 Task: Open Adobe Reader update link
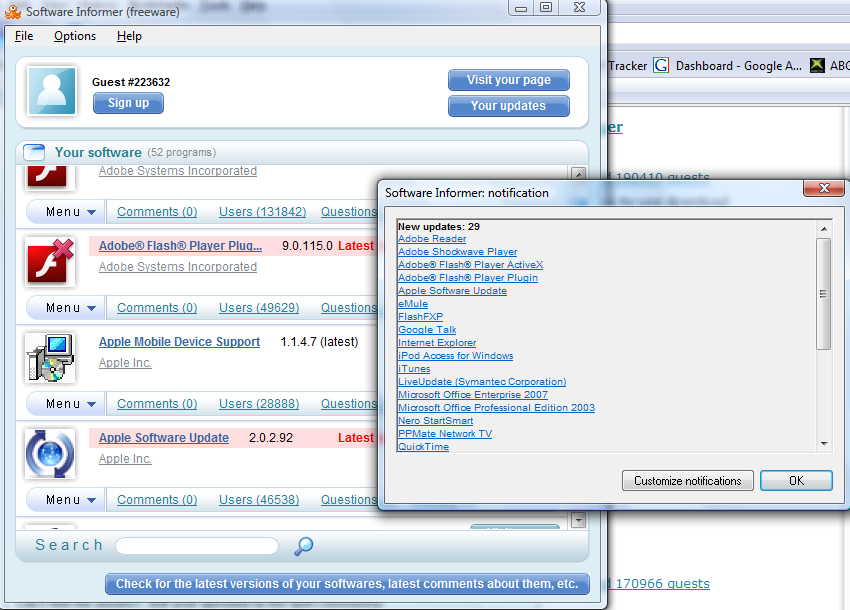pos(432,239)
